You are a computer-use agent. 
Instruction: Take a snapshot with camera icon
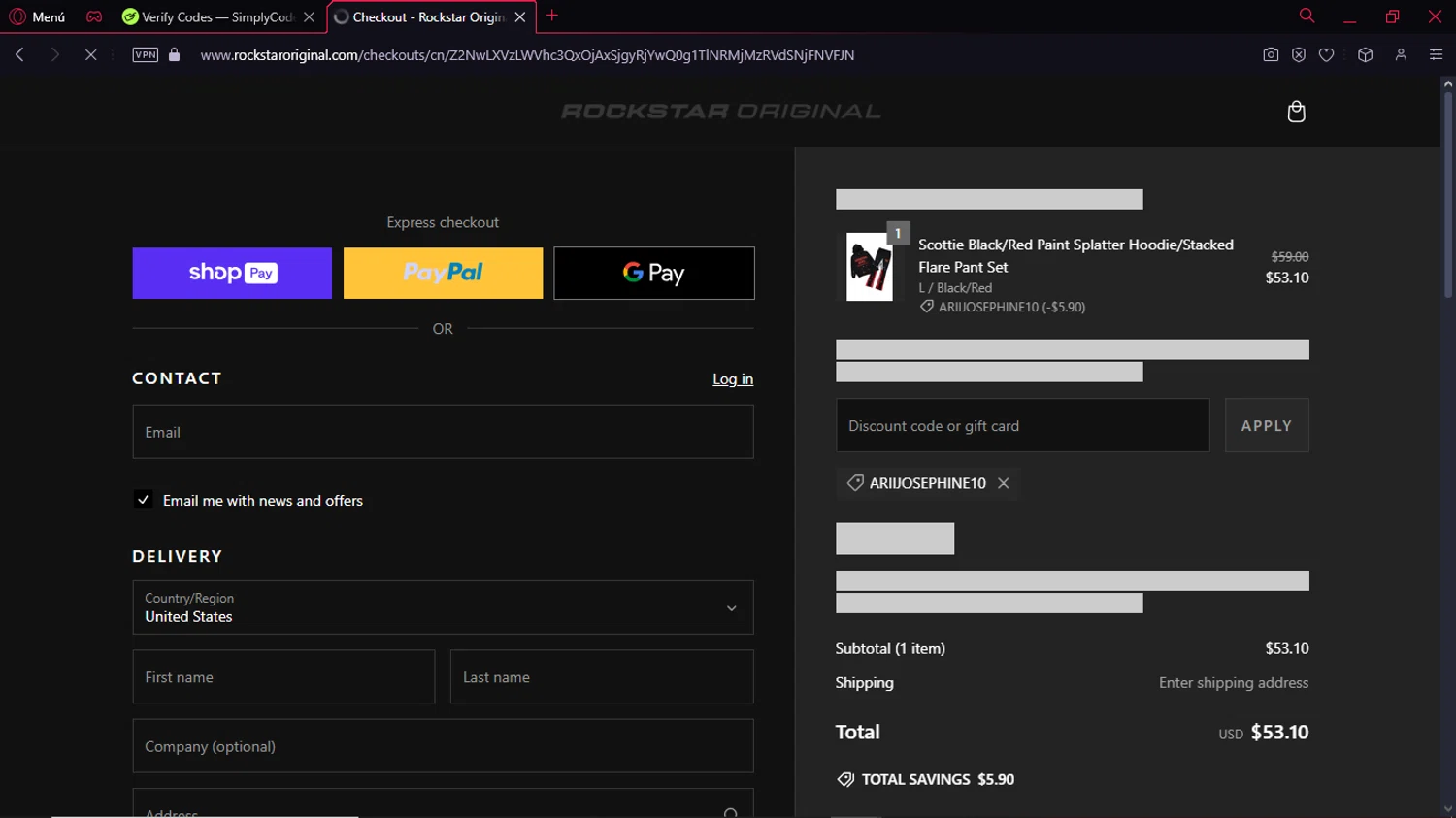point(1271,55)
